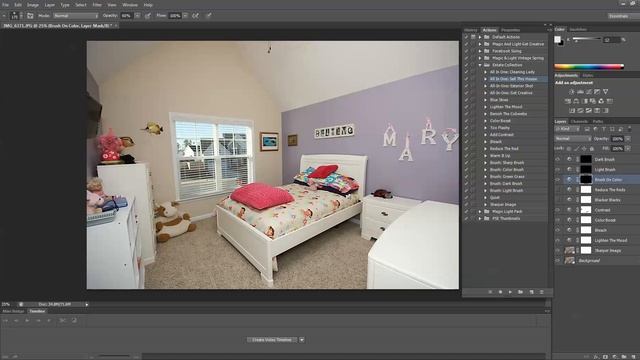Open layer blend mode dropdown

tap(573, 139)
